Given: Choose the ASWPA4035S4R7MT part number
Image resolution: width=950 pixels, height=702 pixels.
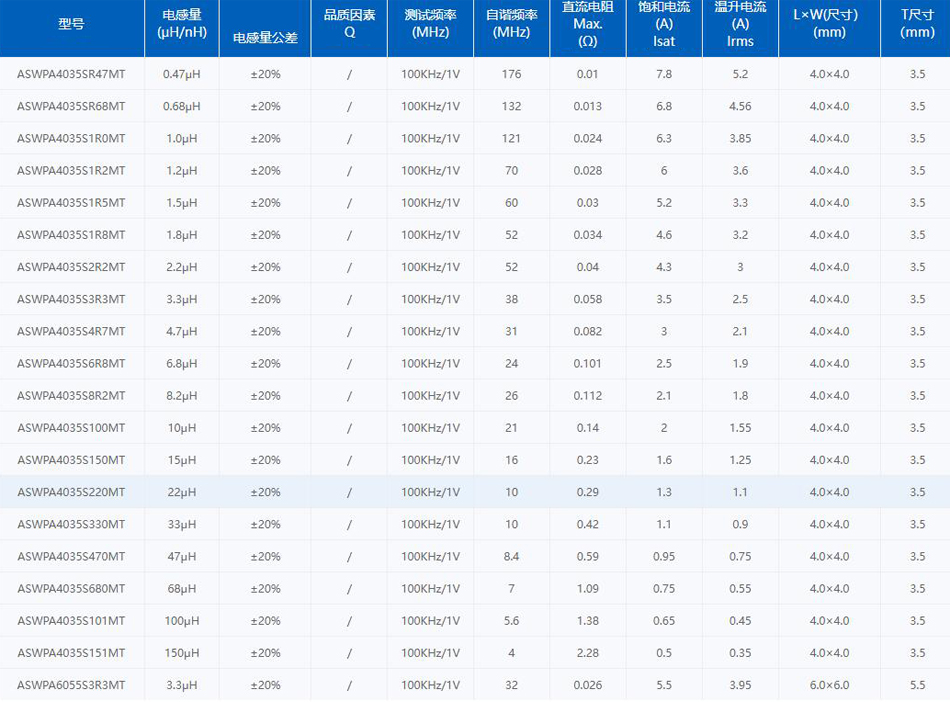Looking at the screenshot, I should point(71,332).
